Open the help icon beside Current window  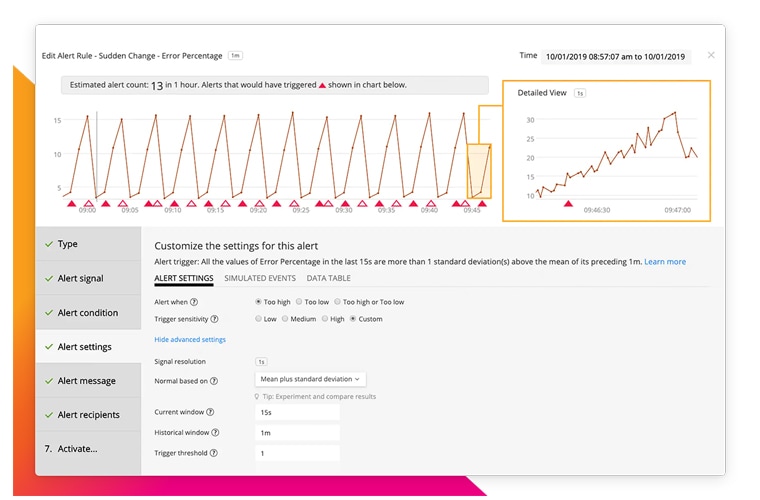(x=210, y=412)
